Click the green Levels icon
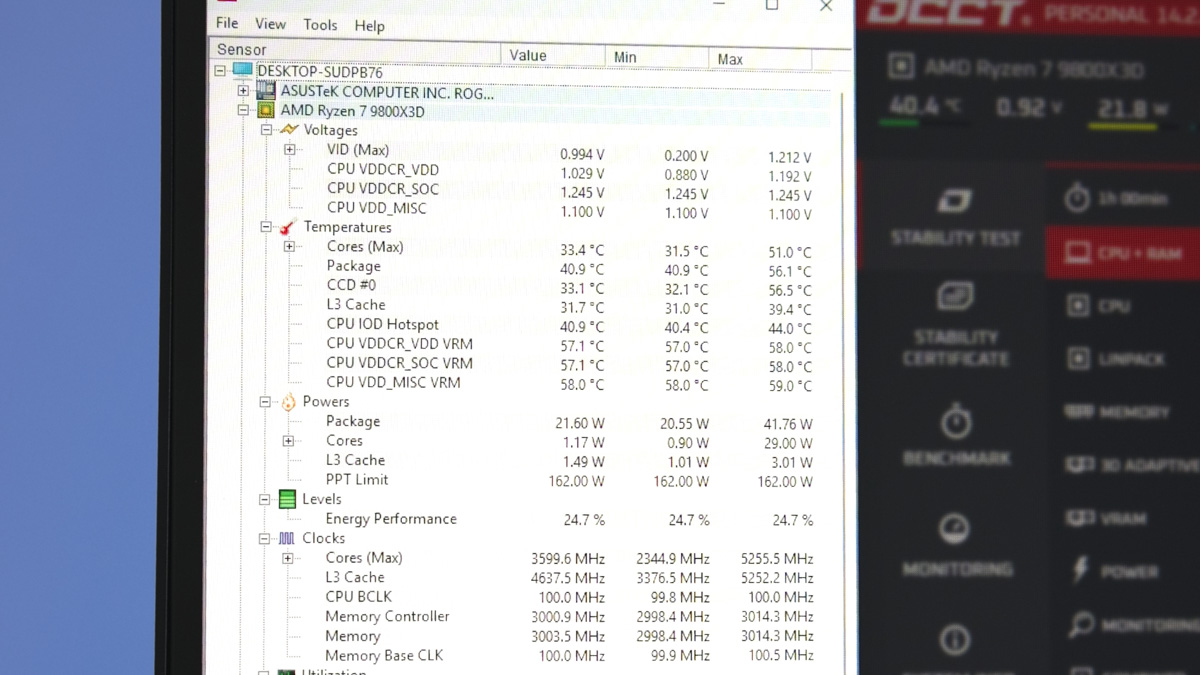This screenshot has height=675, width=1200. coord(287,499)
